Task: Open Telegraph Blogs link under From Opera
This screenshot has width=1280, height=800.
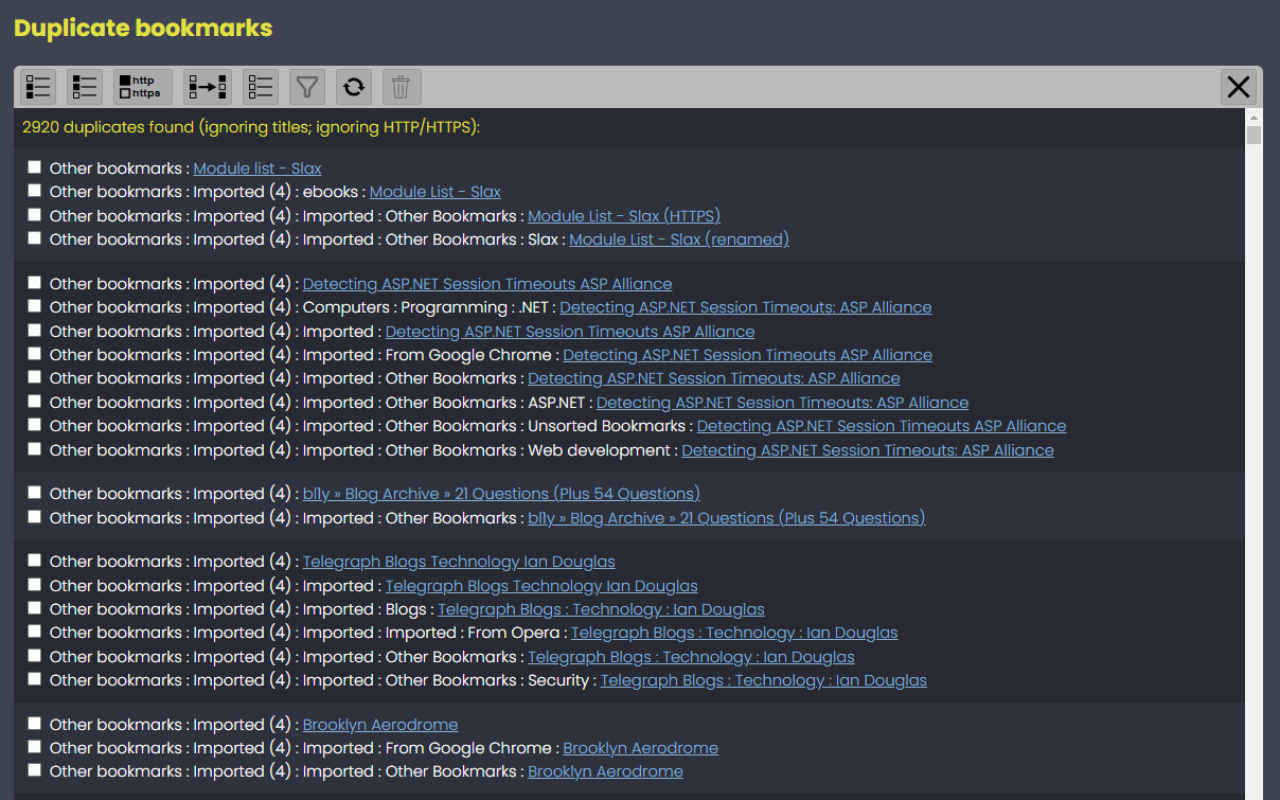Action: [x=734, y=633]
